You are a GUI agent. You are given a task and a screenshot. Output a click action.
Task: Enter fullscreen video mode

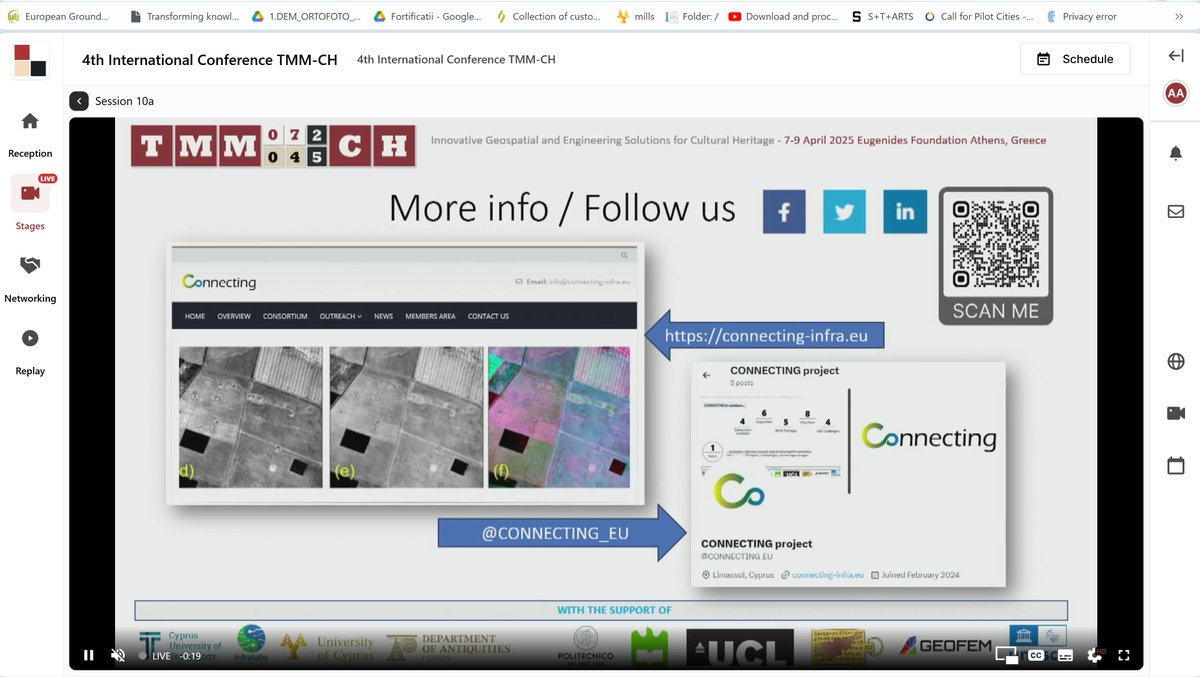point(1124,655)
